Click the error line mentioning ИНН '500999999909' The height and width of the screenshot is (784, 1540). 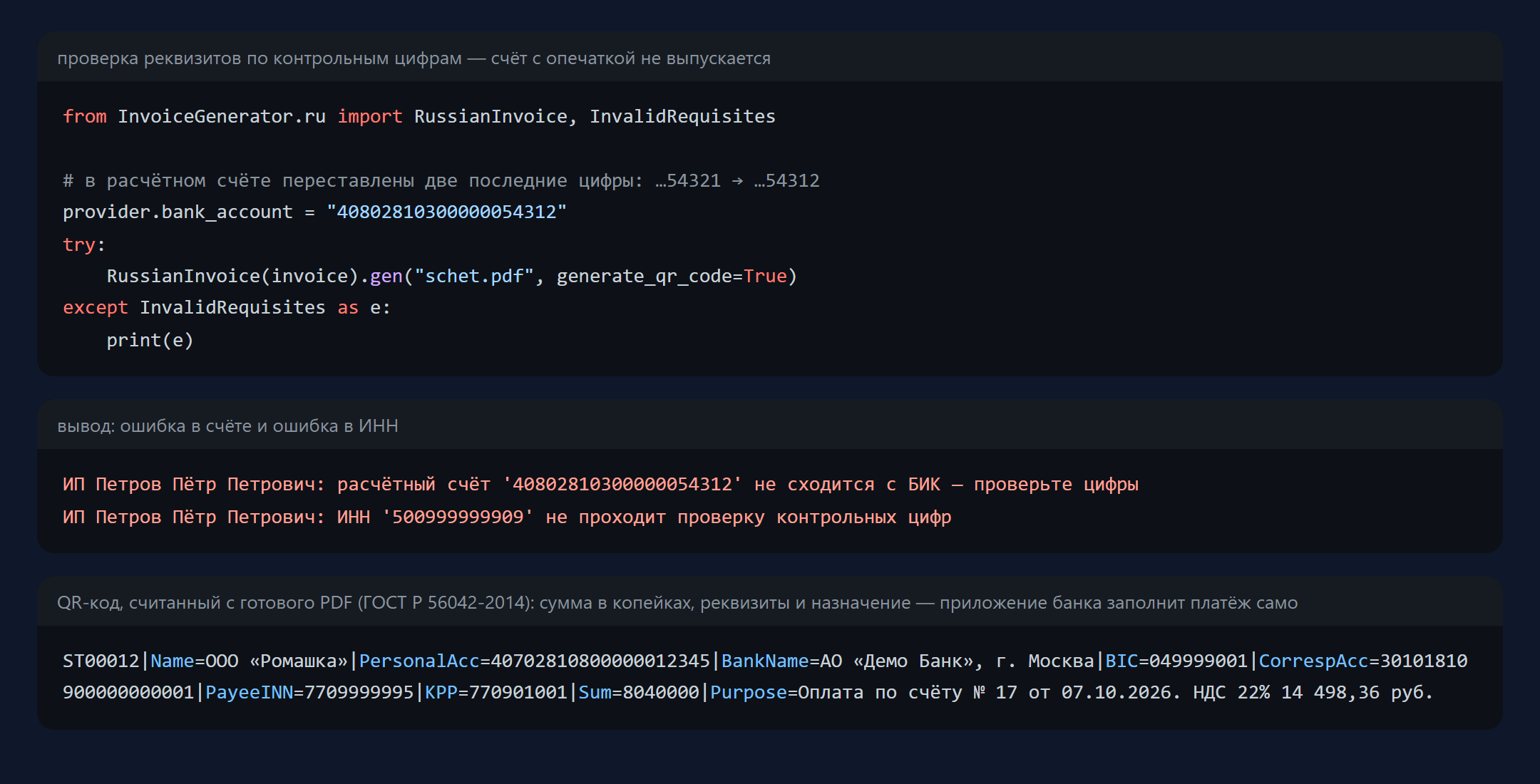click(x=507, y=517)
